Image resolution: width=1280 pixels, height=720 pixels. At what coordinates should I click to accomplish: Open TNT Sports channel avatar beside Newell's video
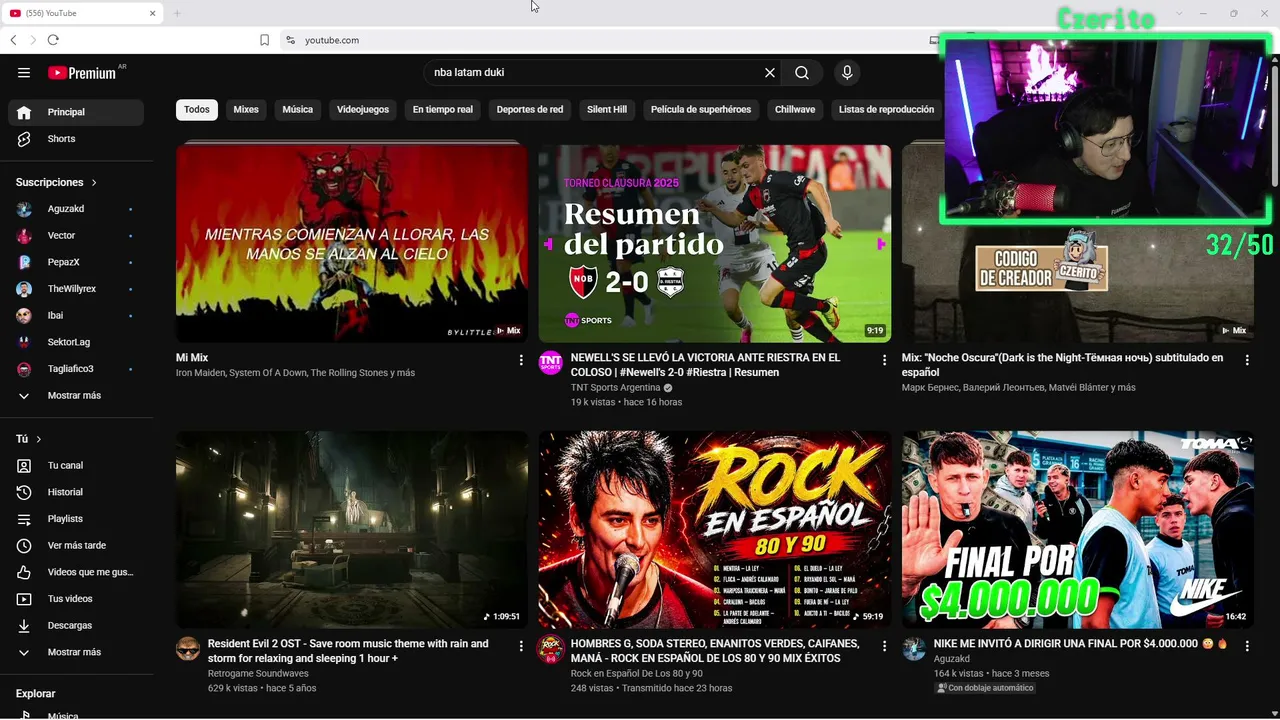[551, 362]
